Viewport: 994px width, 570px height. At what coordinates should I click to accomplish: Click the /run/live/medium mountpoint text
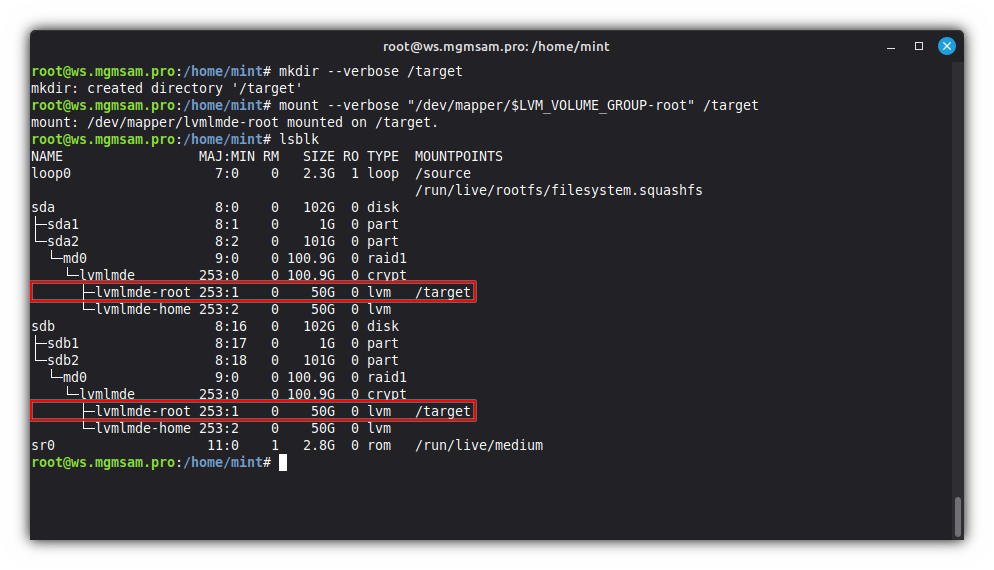click(x=478, y=445)
